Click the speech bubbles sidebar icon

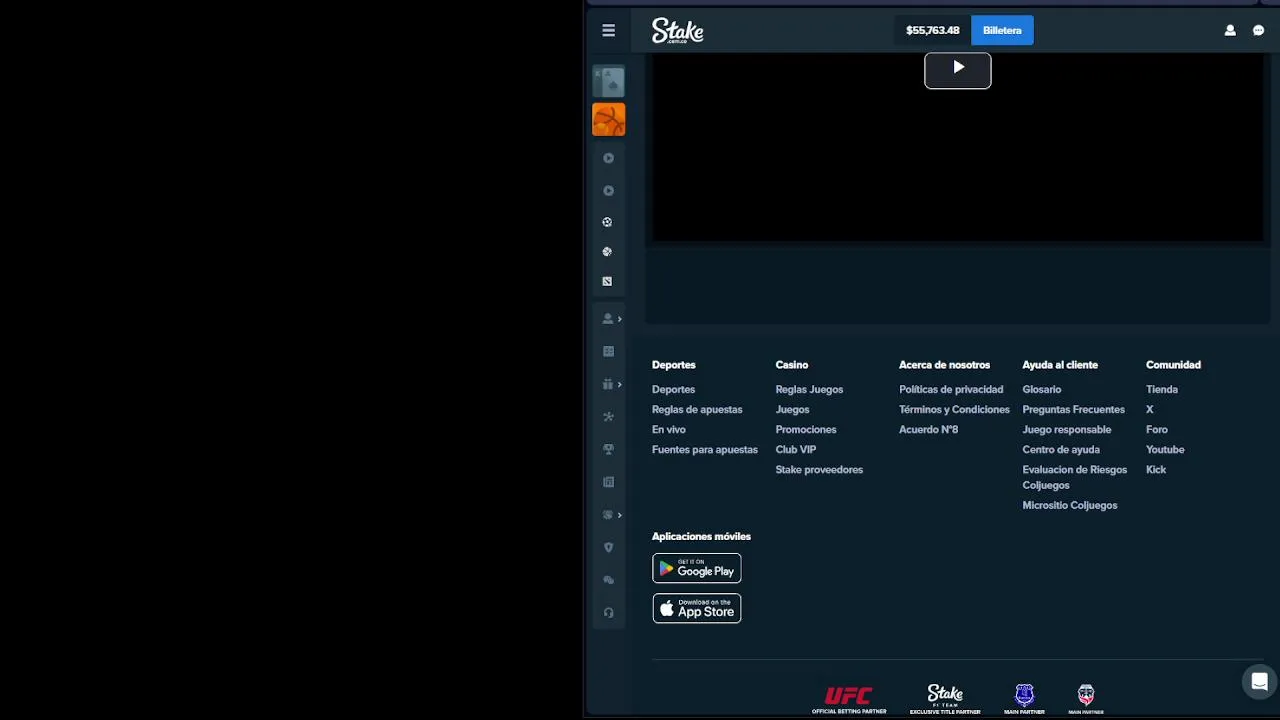click(x=608, y=580)
